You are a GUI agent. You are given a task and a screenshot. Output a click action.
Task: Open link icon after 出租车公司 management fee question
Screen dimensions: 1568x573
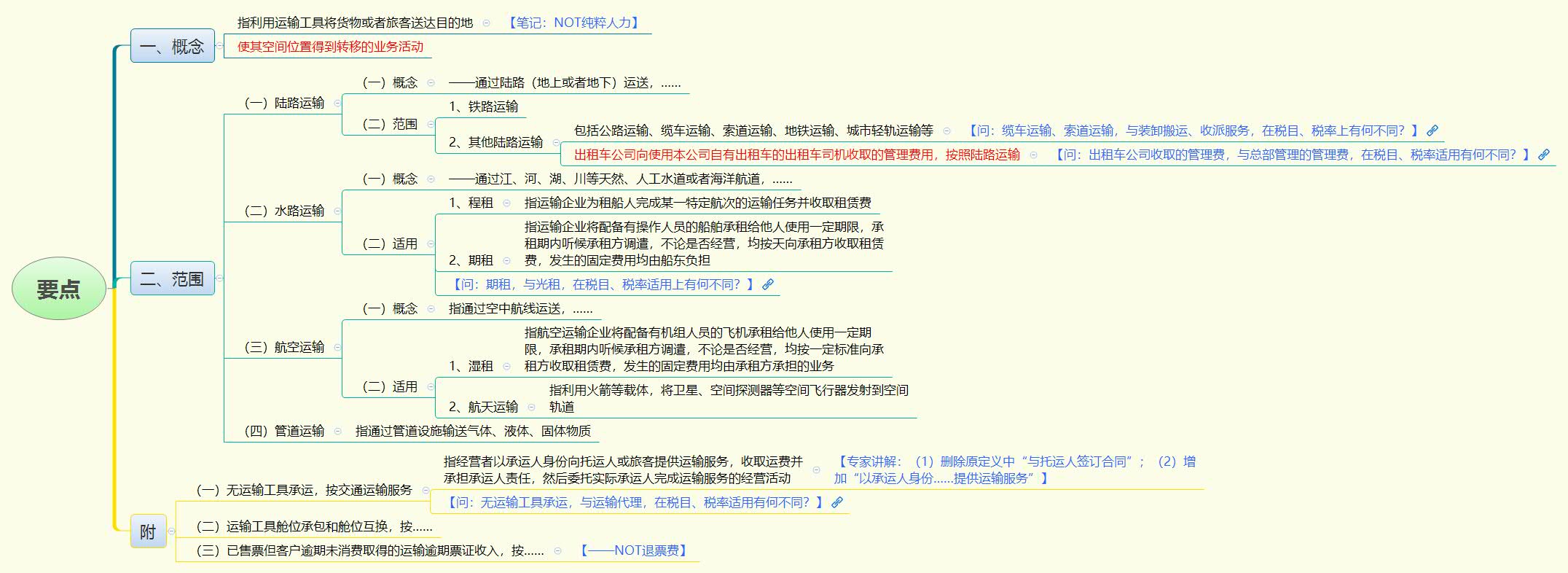point(1543,155)
